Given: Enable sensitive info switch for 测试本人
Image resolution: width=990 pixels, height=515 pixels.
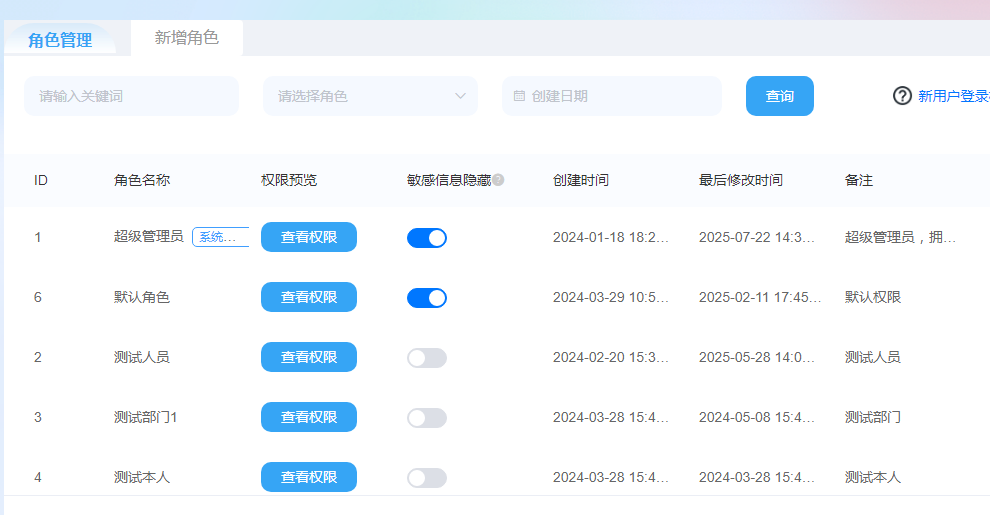Looking at the screenshot, I should pyautogui.click(x=427, y=478).
